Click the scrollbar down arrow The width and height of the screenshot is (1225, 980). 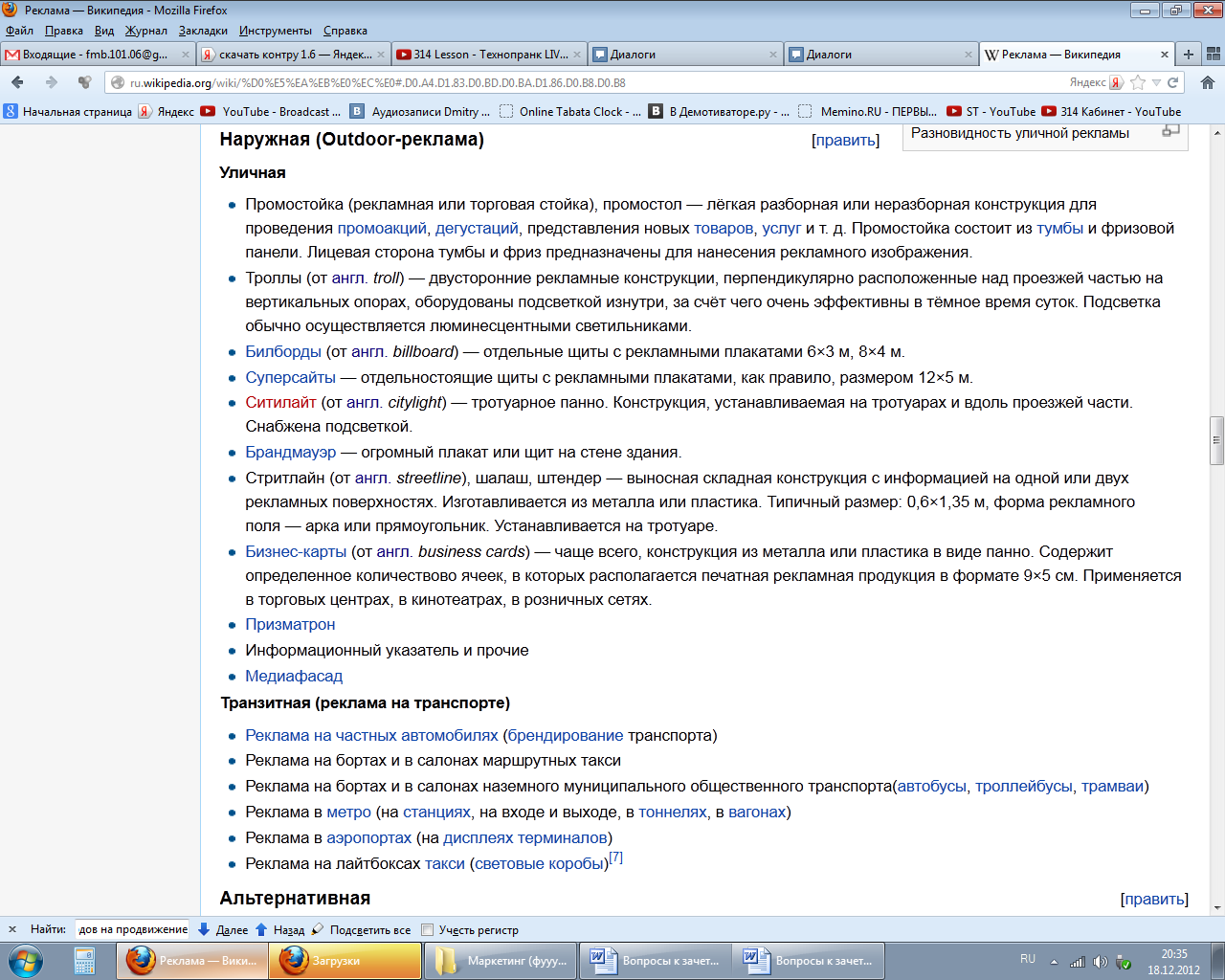(1217, 908)
